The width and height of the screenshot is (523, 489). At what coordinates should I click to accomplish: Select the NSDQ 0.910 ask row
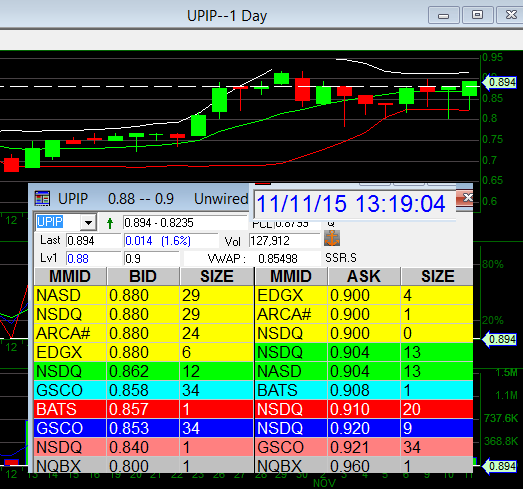point(364,409)
